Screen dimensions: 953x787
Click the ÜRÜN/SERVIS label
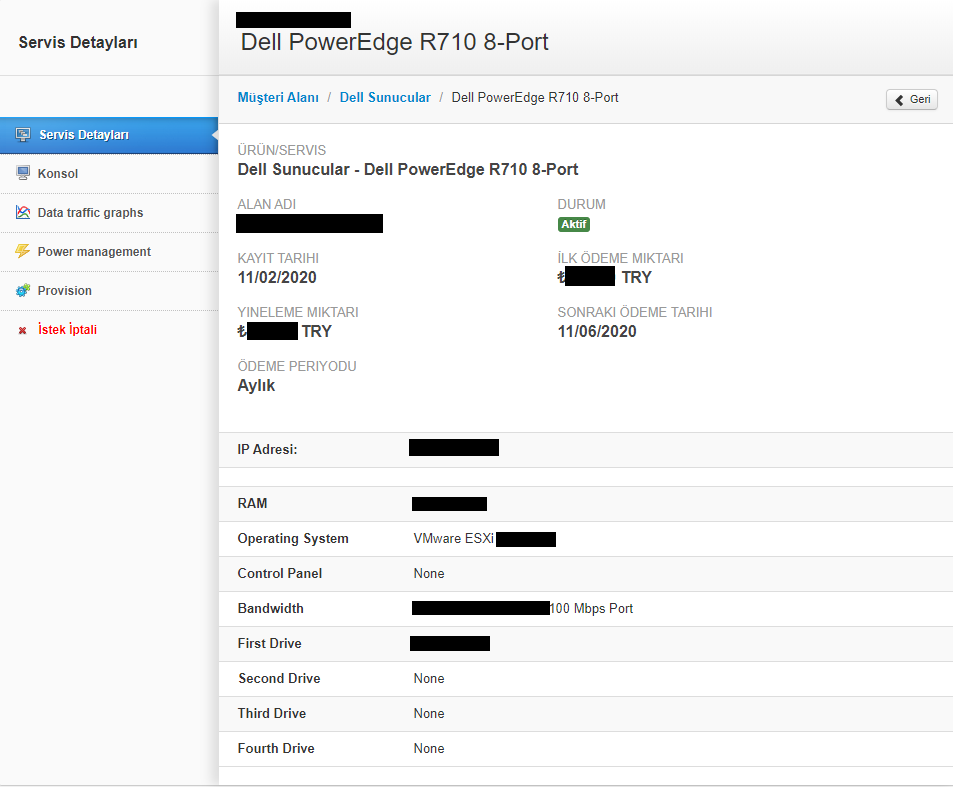click(281, 150)
